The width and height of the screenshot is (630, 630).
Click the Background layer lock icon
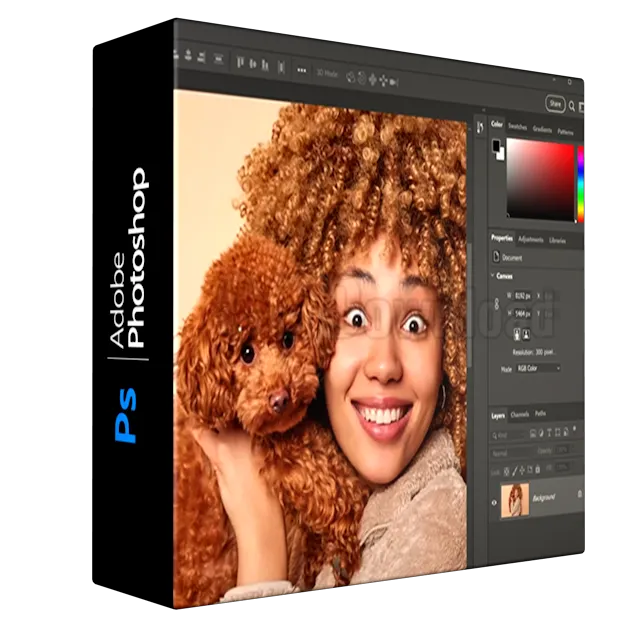coord(579,494)
